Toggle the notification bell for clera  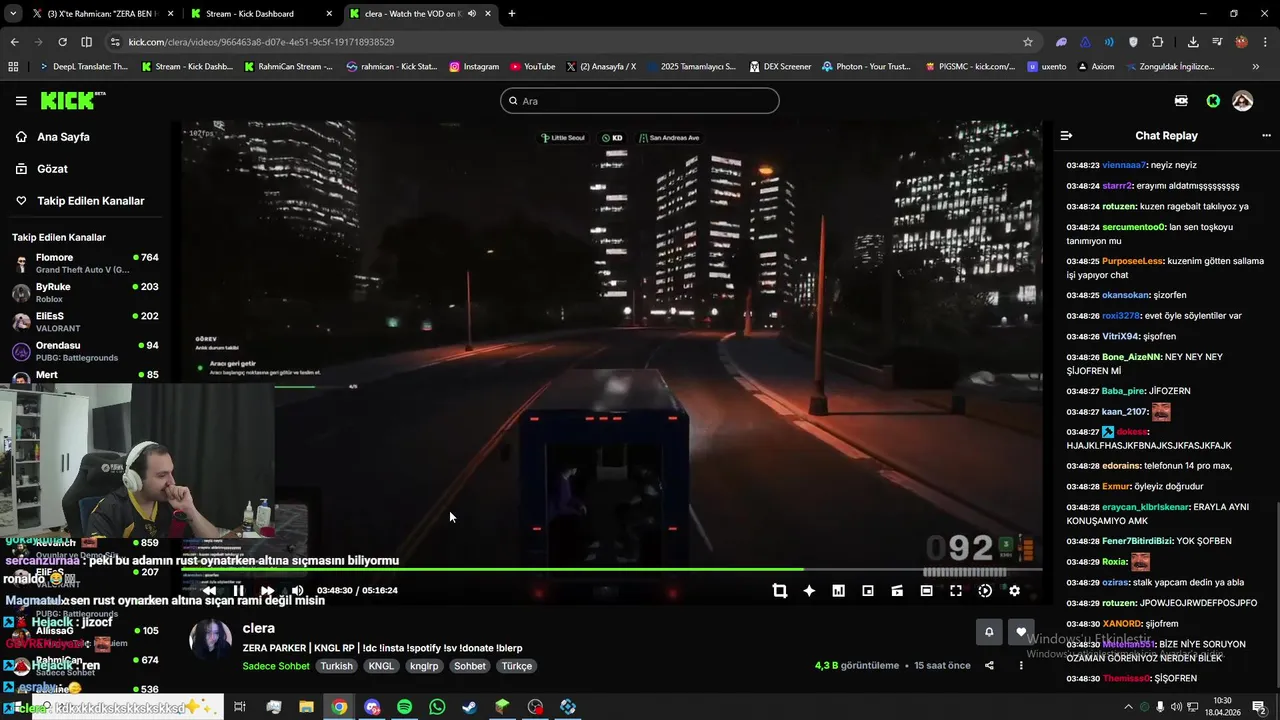[x=989, y=632]
